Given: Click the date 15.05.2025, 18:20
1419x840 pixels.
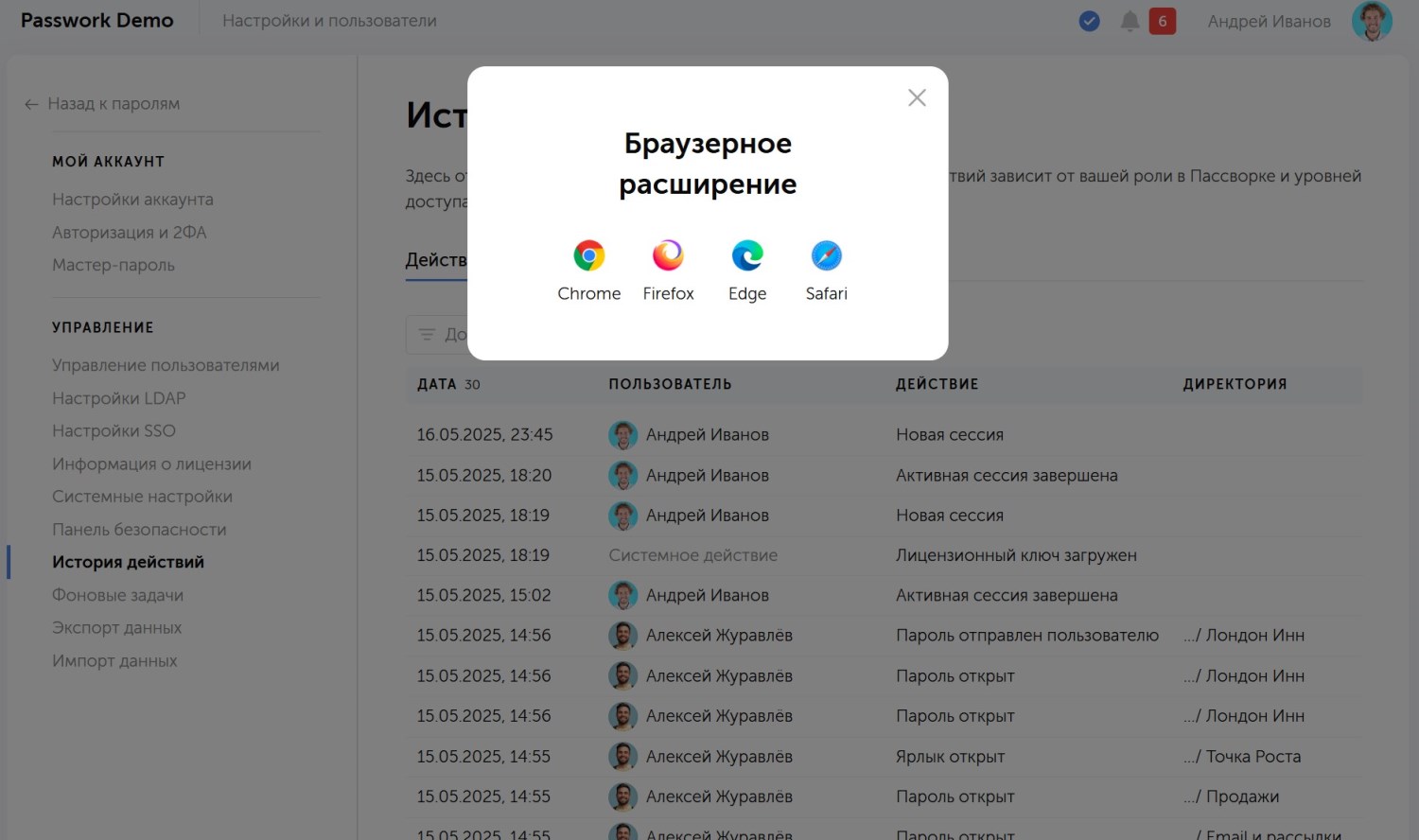Looking at the screenshot, I should click(484, 475).
